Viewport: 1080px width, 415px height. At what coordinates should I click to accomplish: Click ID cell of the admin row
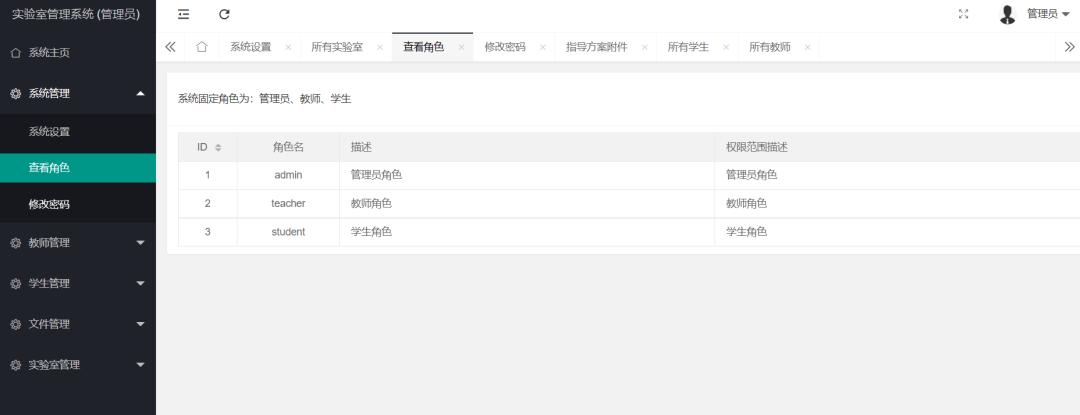point(207,175)
